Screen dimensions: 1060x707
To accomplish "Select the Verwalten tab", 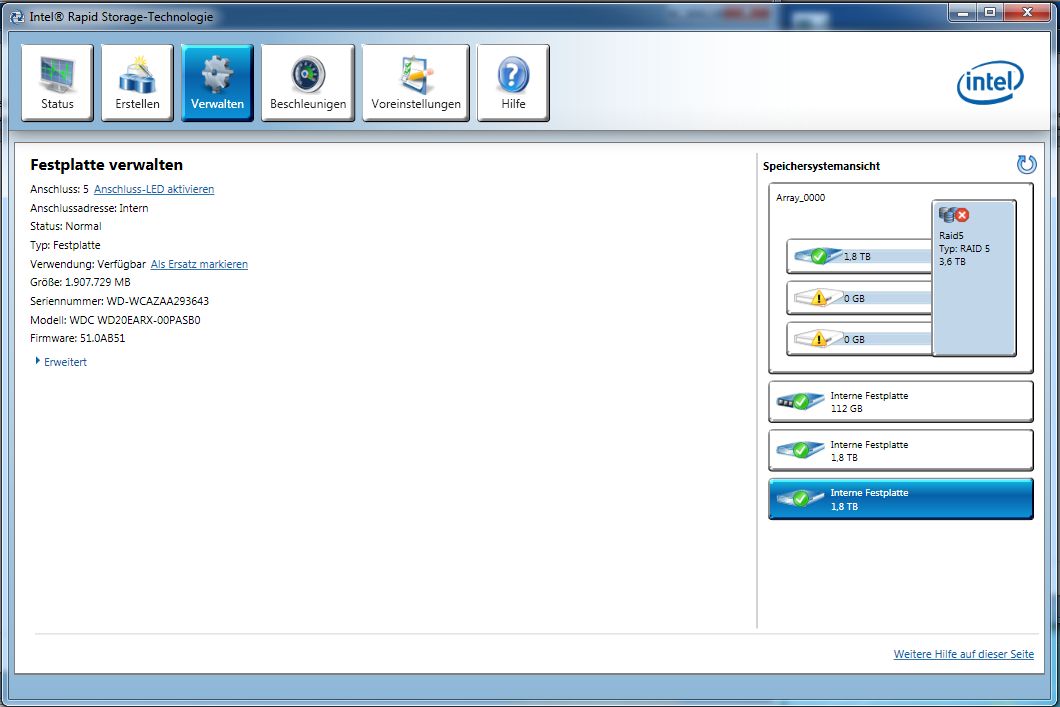I will point(217,82).
